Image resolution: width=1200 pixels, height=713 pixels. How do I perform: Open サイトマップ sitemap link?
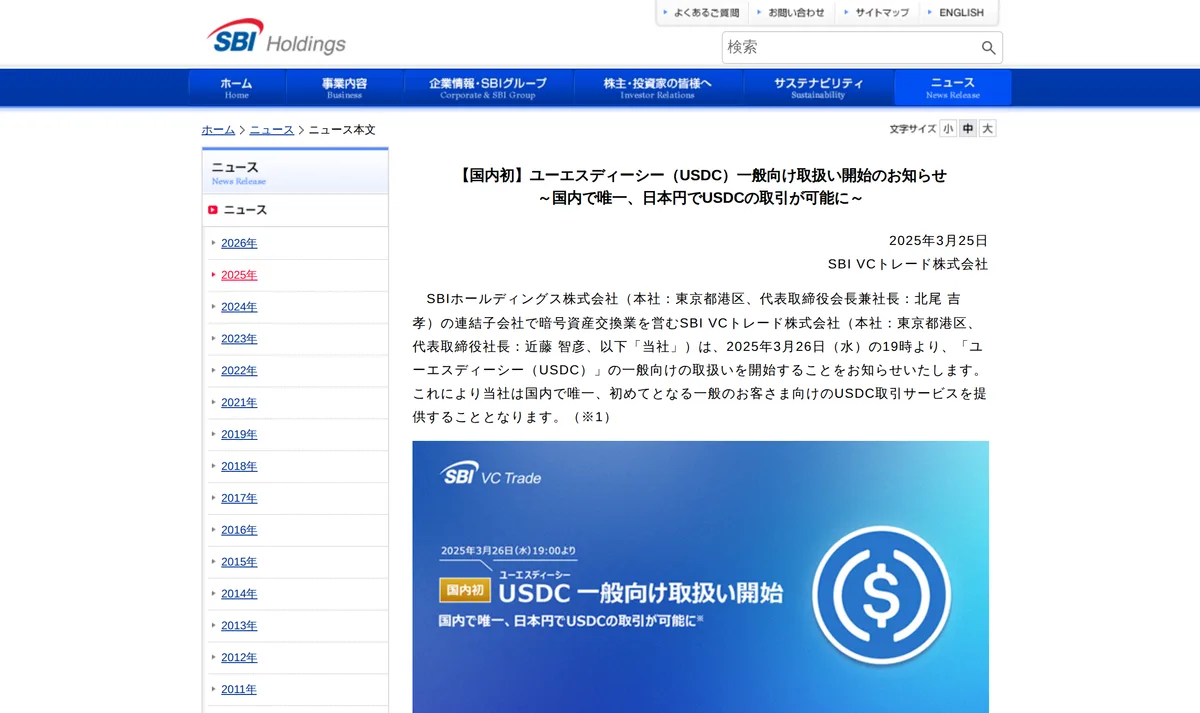click(x=876, y=13)
